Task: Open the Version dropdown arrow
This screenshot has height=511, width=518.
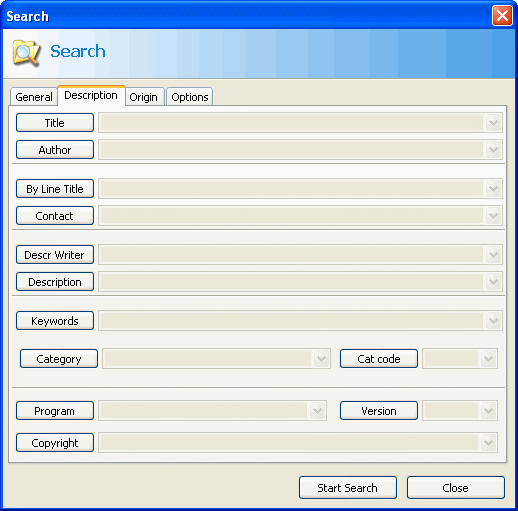Action: coord(488,411)
